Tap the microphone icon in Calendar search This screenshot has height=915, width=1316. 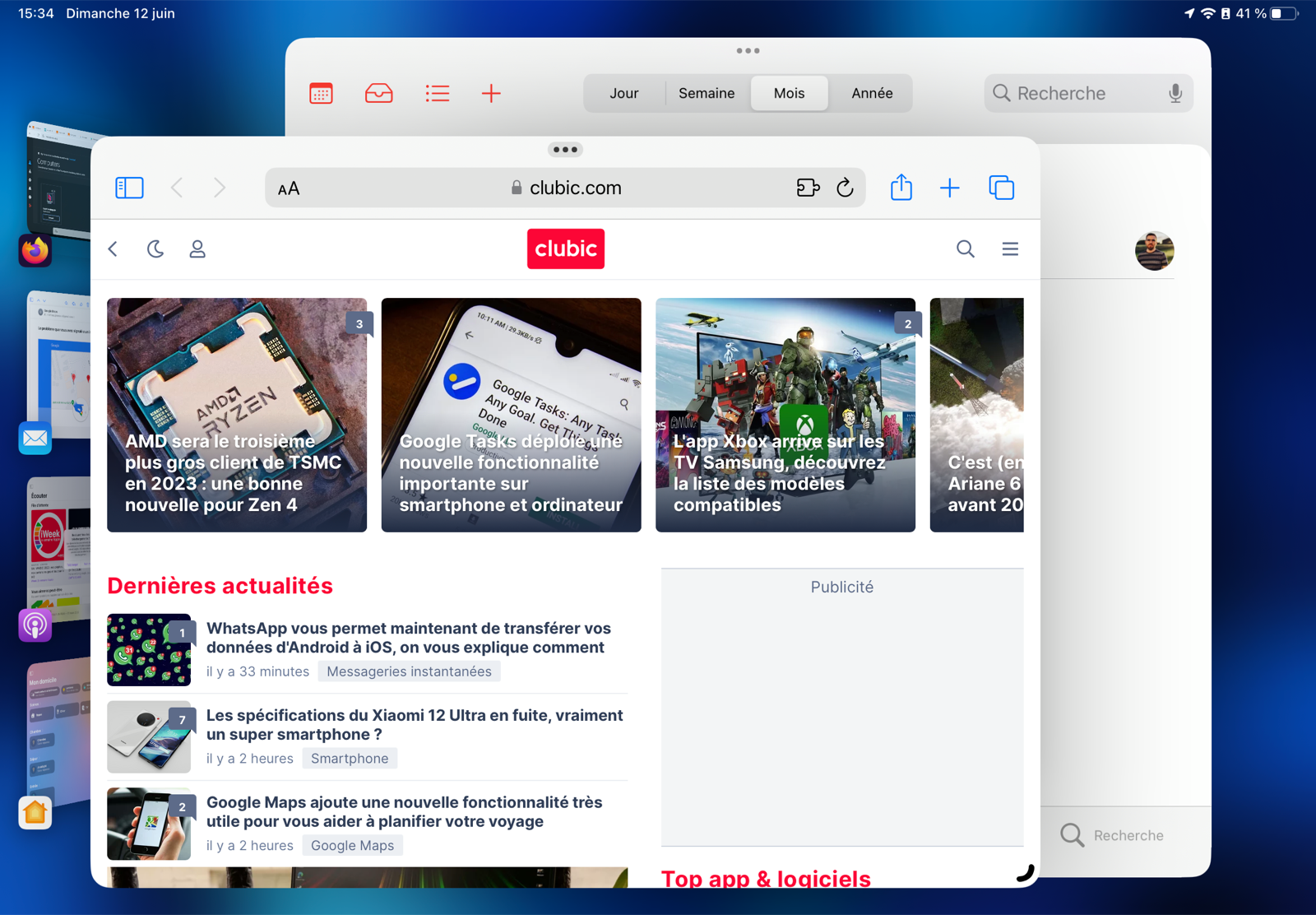(x=1176, y=93)
